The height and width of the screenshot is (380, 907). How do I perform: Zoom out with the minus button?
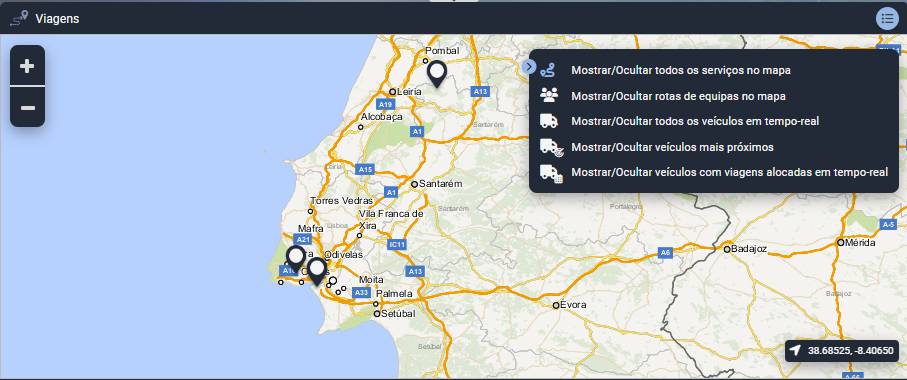(x=27, y=107)
